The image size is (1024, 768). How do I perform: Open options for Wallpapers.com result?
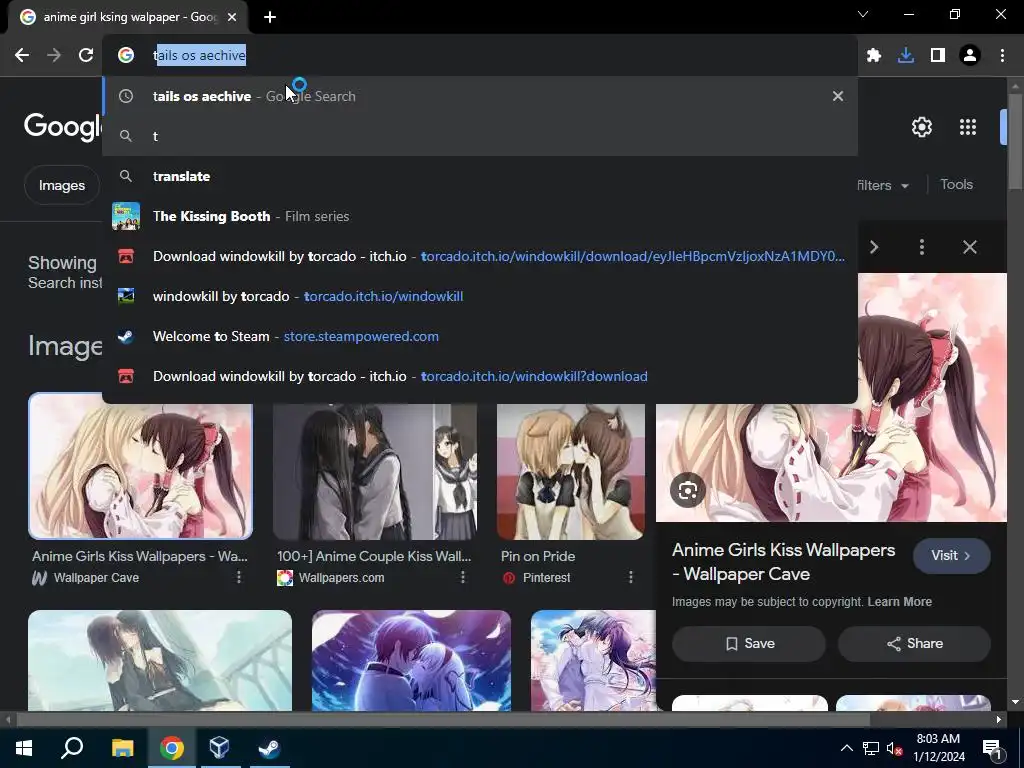(462, 577)
